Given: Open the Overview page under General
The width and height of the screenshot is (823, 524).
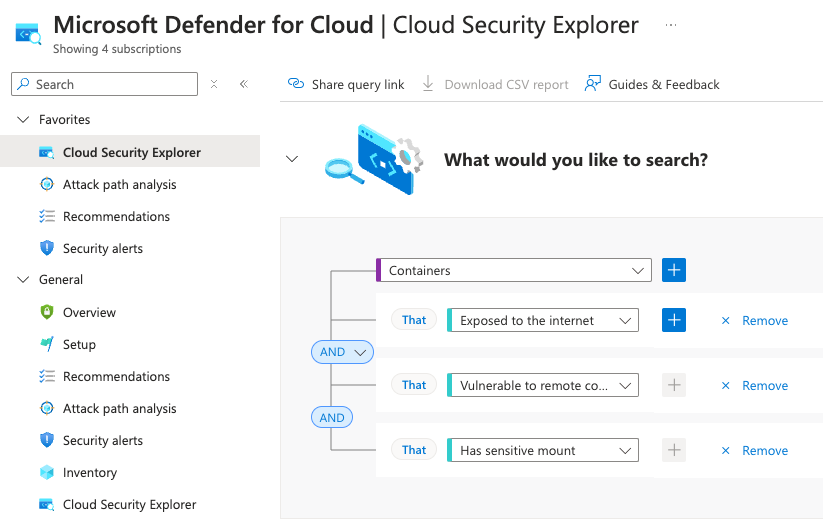Looking at the screenshot, I should coord(89,312).
